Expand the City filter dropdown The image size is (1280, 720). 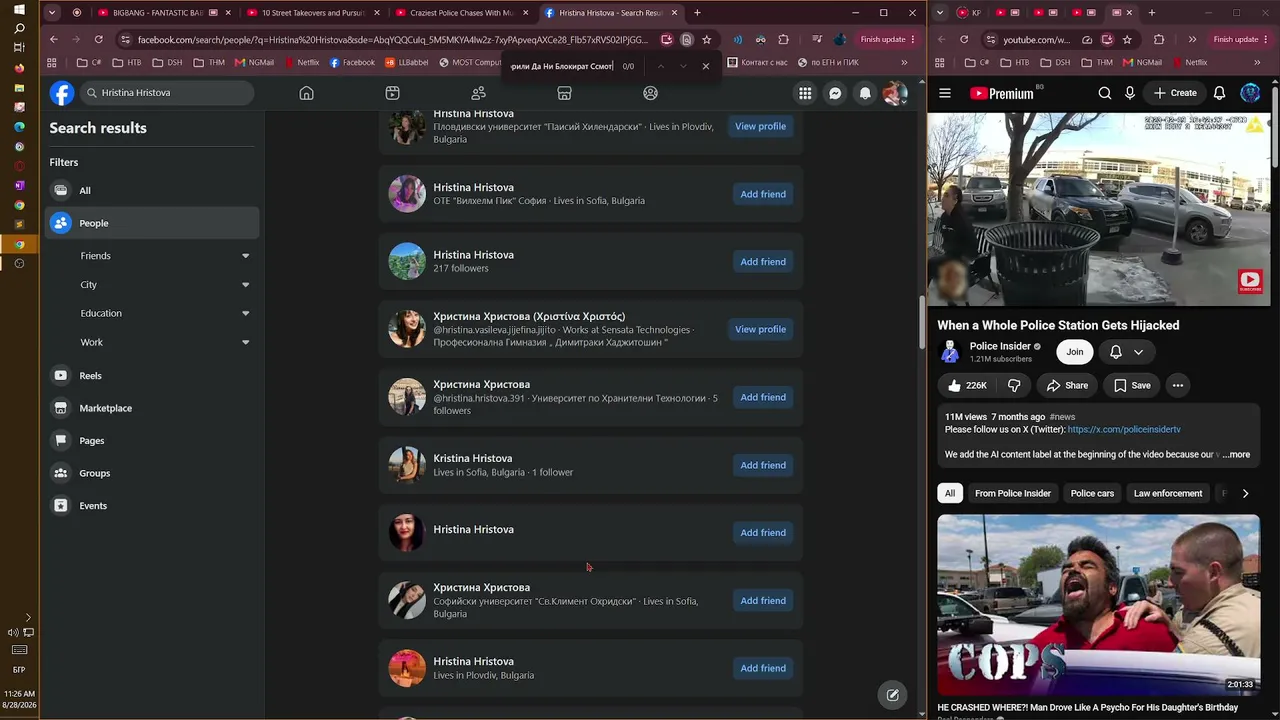[245, 285]
